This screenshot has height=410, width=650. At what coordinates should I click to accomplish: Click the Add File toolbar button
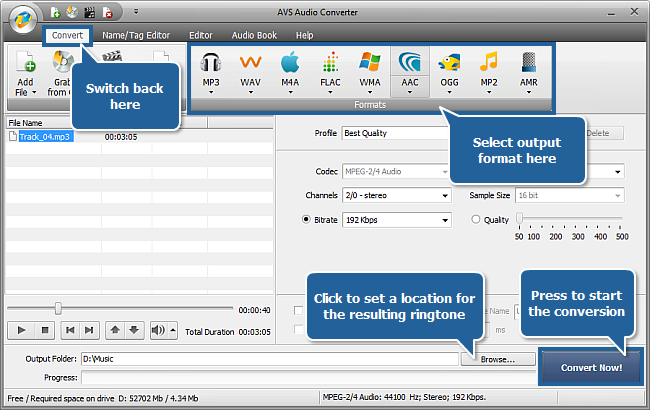[25, 74]
